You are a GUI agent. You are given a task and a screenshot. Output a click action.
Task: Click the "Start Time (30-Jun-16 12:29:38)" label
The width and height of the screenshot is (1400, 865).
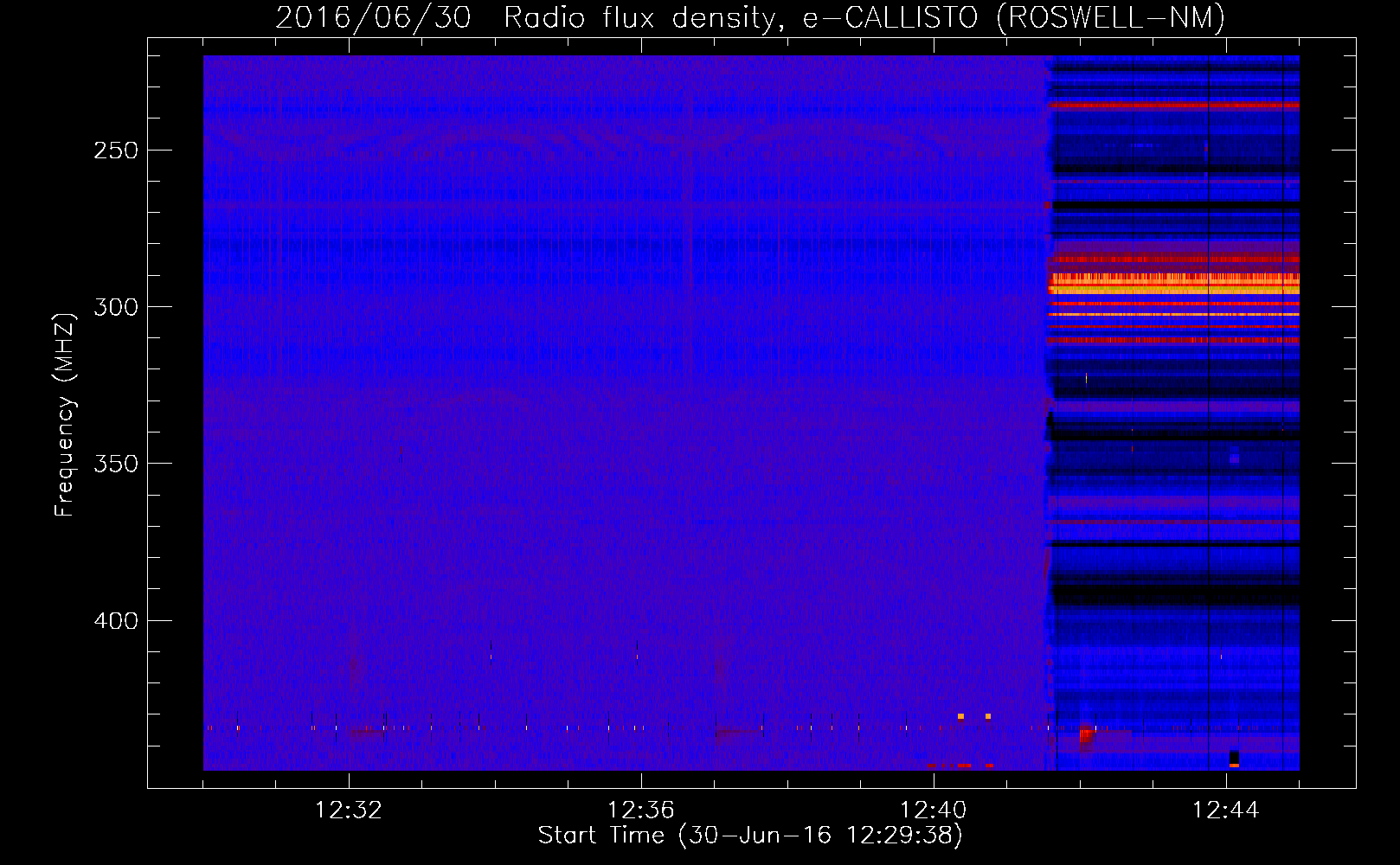[x=750, y=836]
